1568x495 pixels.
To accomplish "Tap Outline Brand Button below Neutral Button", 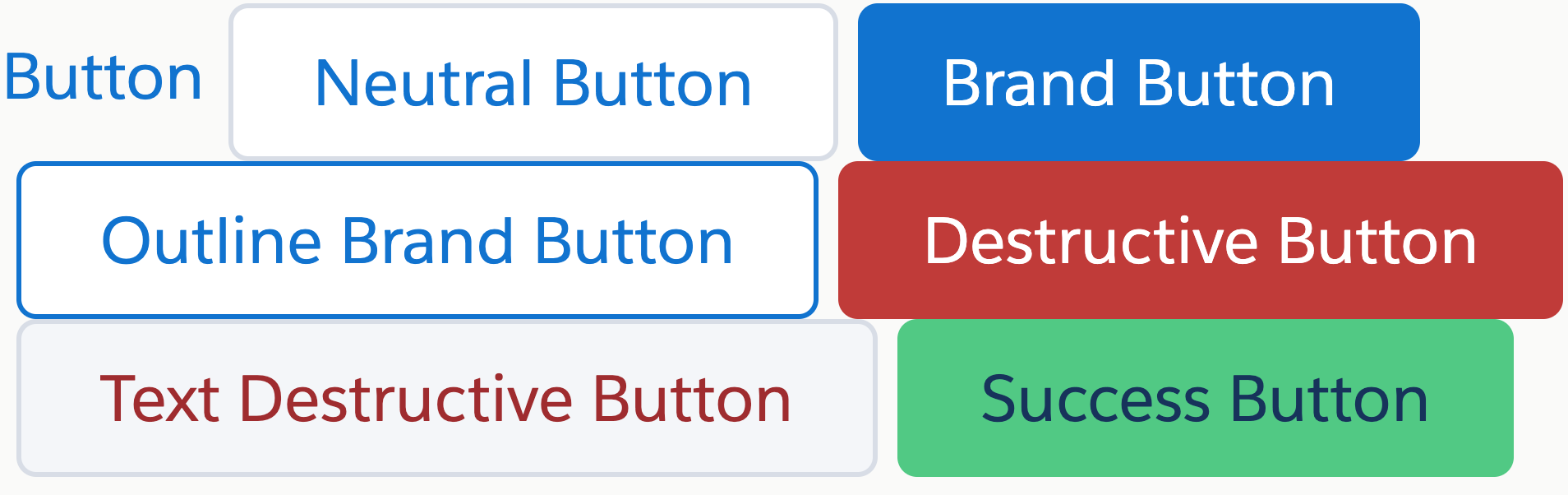I will pyautogui.click(x=417, y=240).
